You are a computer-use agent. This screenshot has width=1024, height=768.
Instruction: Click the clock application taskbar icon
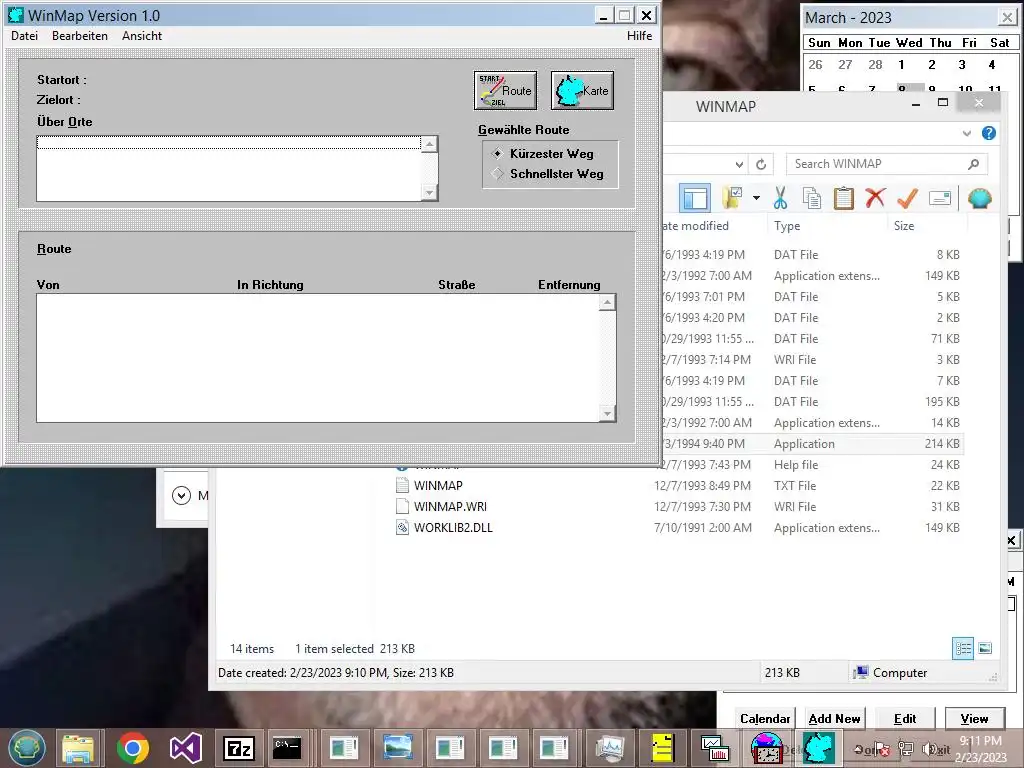pyautogui.click(x=767, y=748)
